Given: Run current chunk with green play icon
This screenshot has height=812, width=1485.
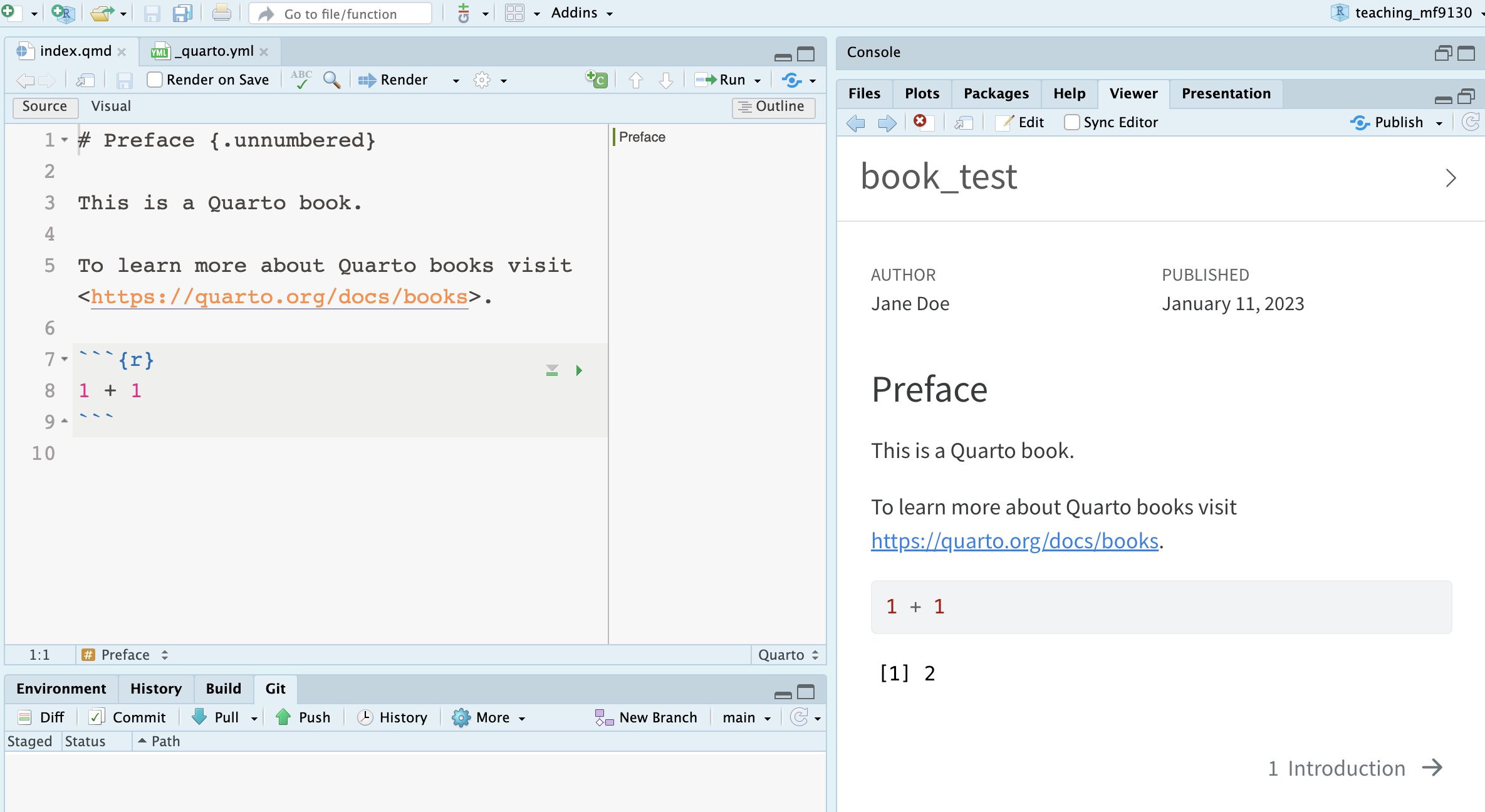Looking at the screenshot, I should click(579, 370).
